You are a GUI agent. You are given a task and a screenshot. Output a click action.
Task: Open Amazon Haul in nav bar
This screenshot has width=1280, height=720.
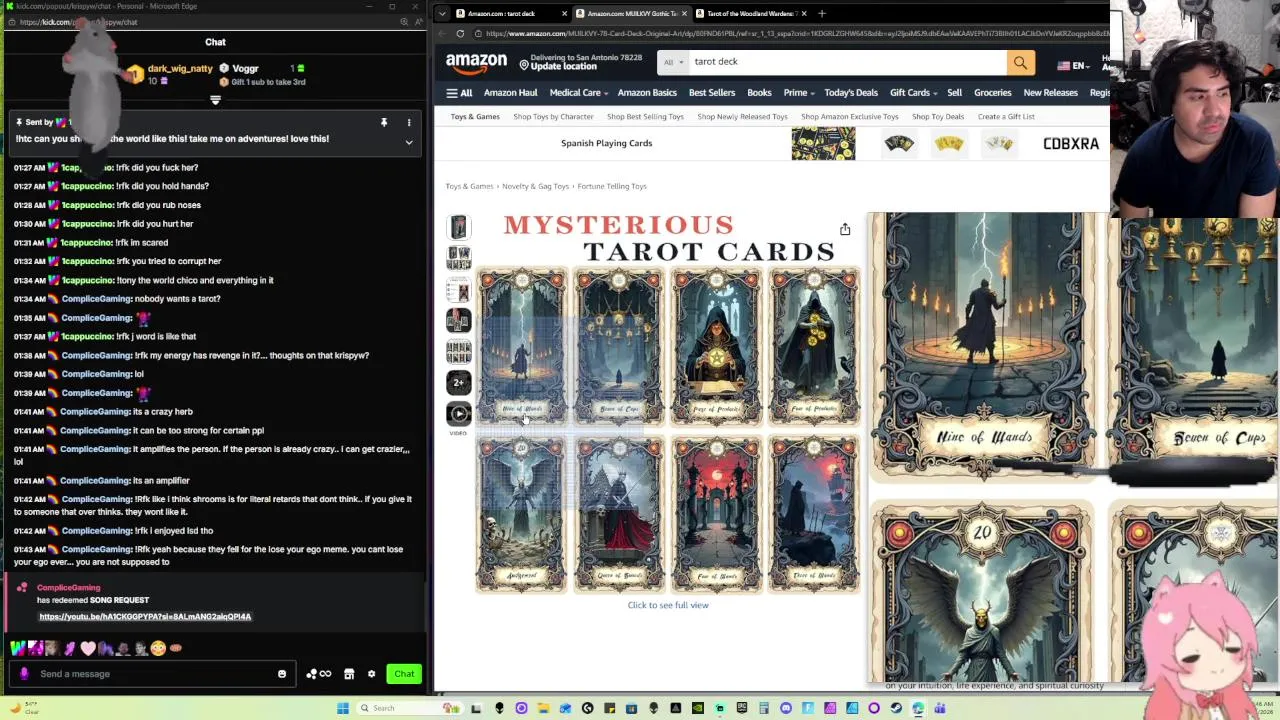(511, 93)
